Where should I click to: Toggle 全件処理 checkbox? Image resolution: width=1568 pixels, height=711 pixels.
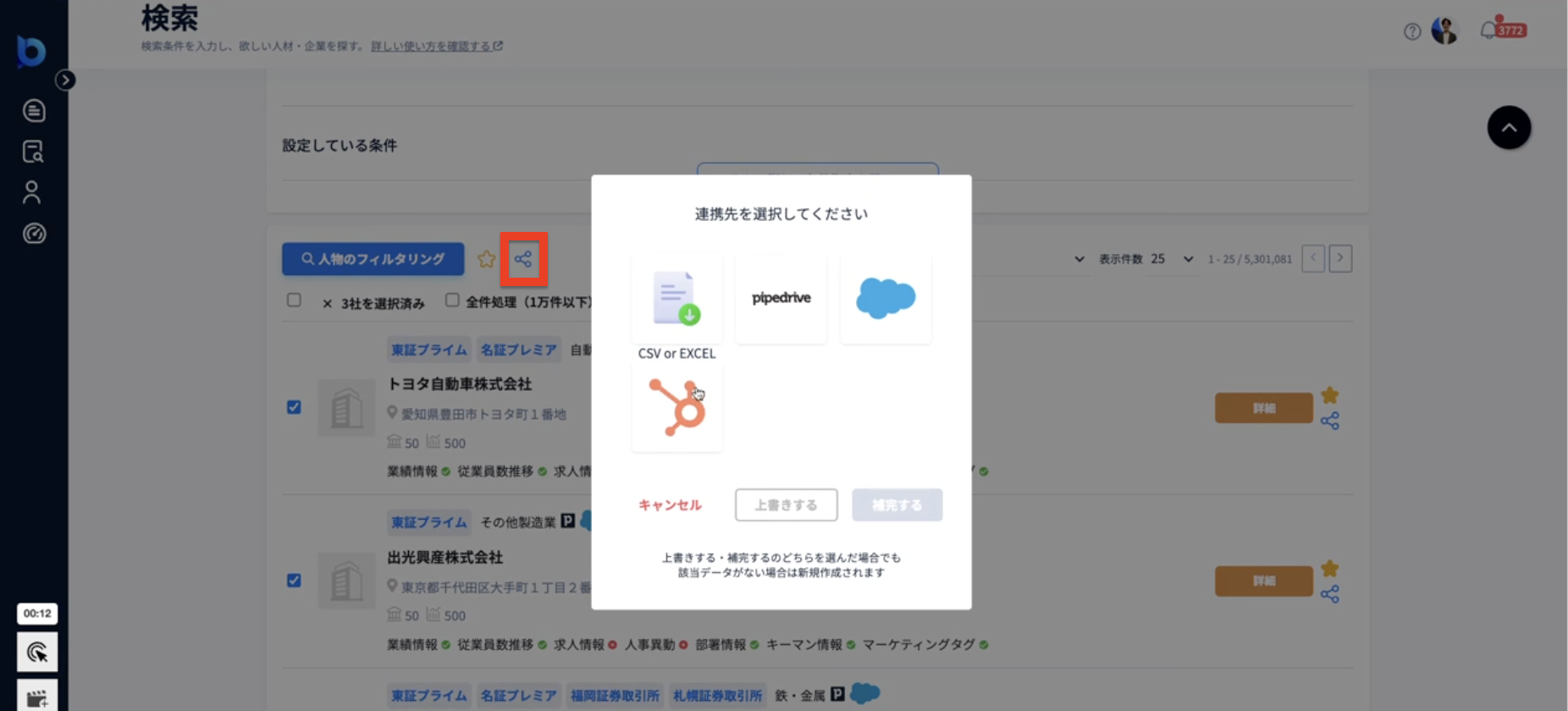click(x=452, y=300)
